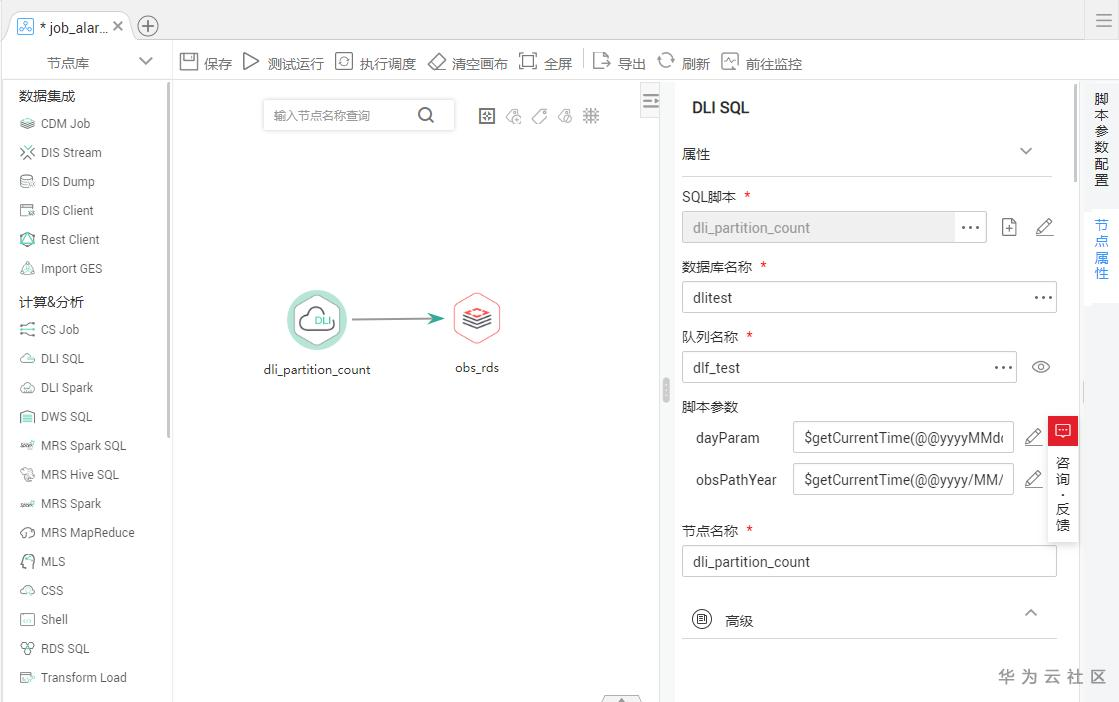
Task: Click the red chat feedback icon
Action: click(x=1063, y=431)
